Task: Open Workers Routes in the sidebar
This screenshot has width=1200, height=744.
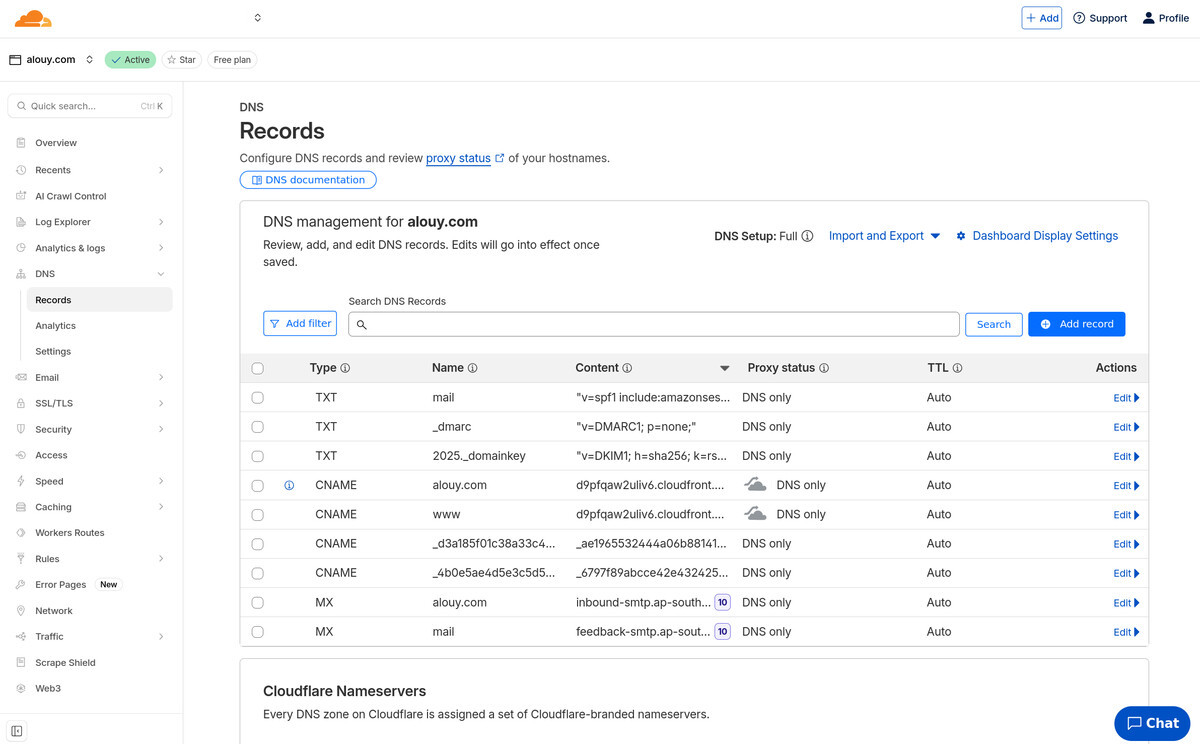Action: point(69,533)
